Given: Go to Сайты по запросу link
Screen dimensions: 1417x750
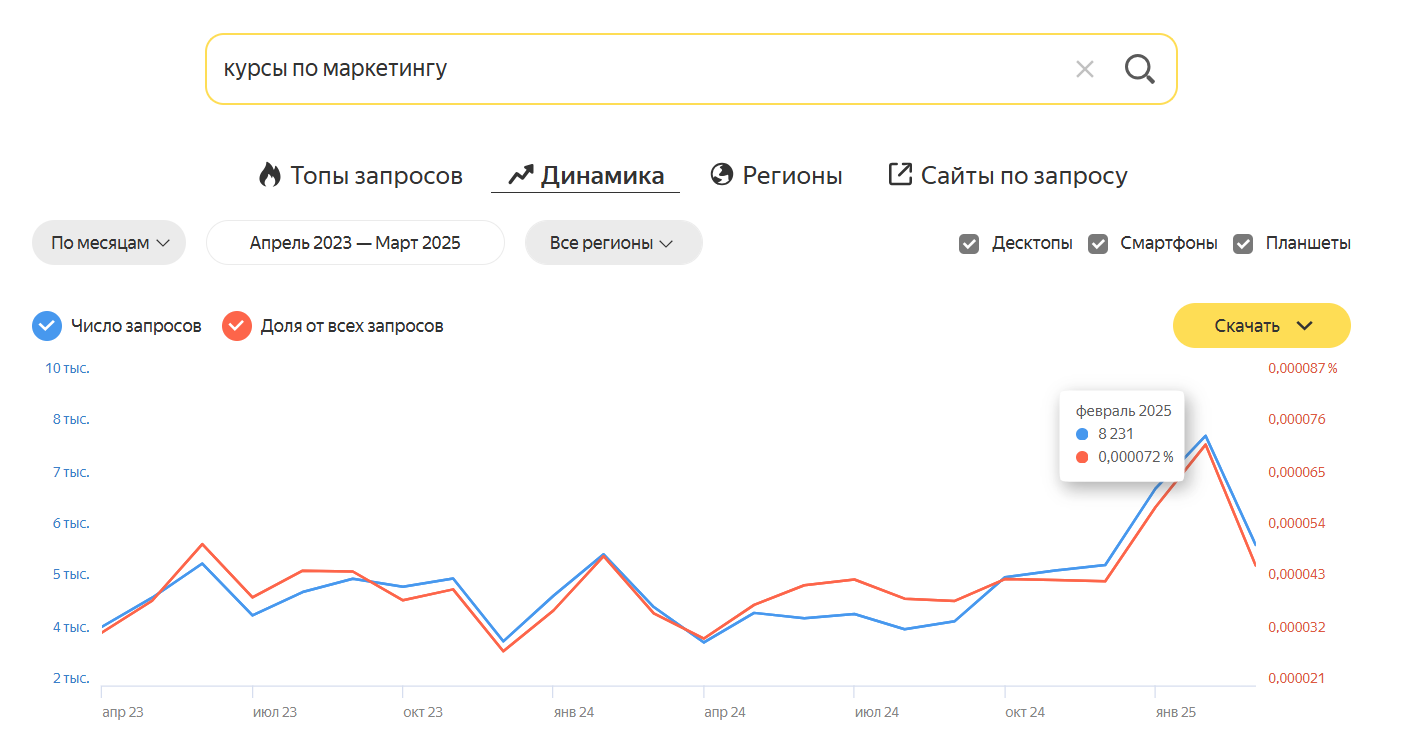Looking at the screenshot, I should (1024, 176).
